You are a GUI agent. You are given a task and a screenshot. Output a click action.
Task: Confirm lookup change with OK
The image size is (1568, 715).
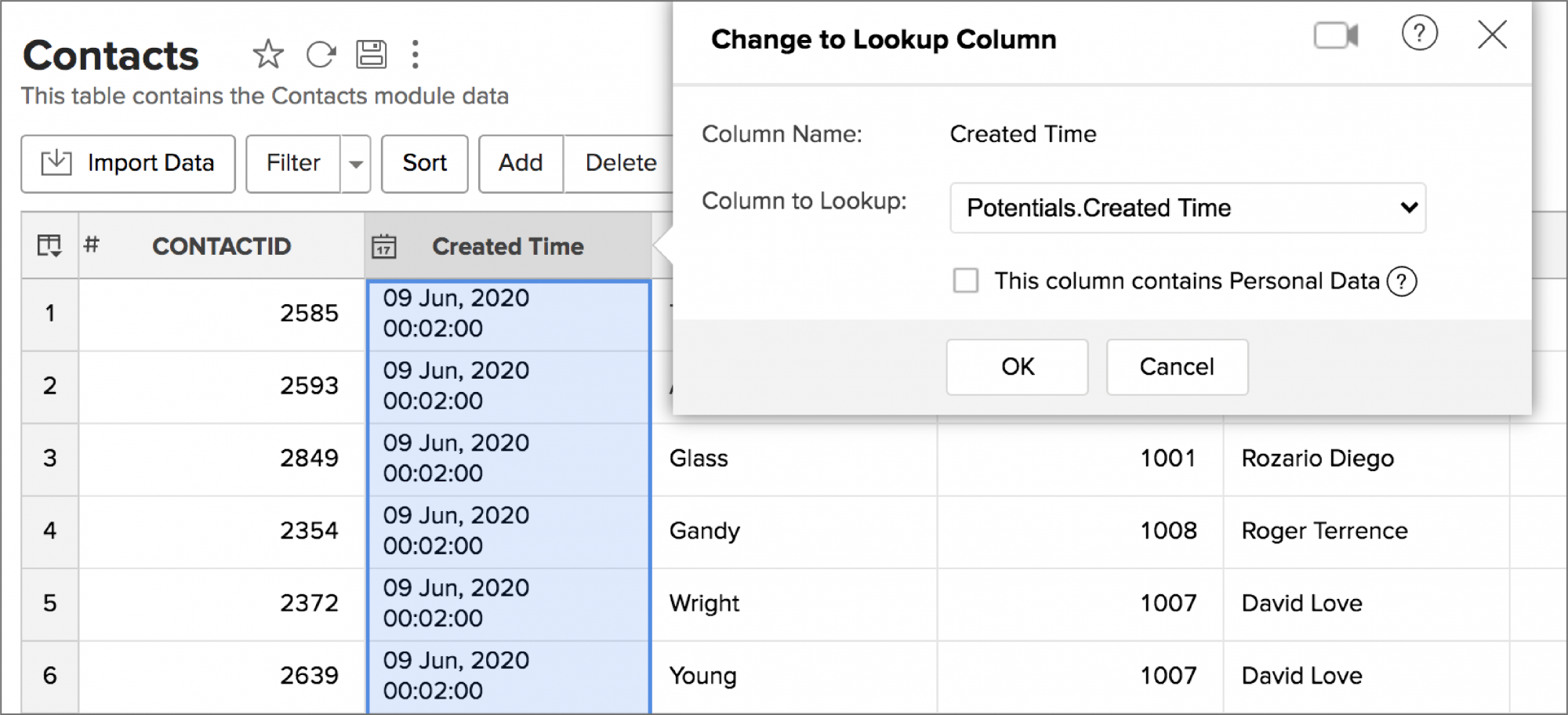[1017, 367]
